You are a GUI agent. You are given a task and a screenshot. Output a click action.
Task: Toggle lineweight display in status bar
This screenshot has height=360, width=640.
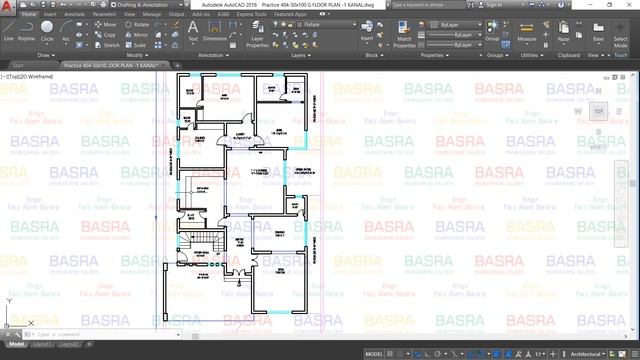click(x=496, y=354)
